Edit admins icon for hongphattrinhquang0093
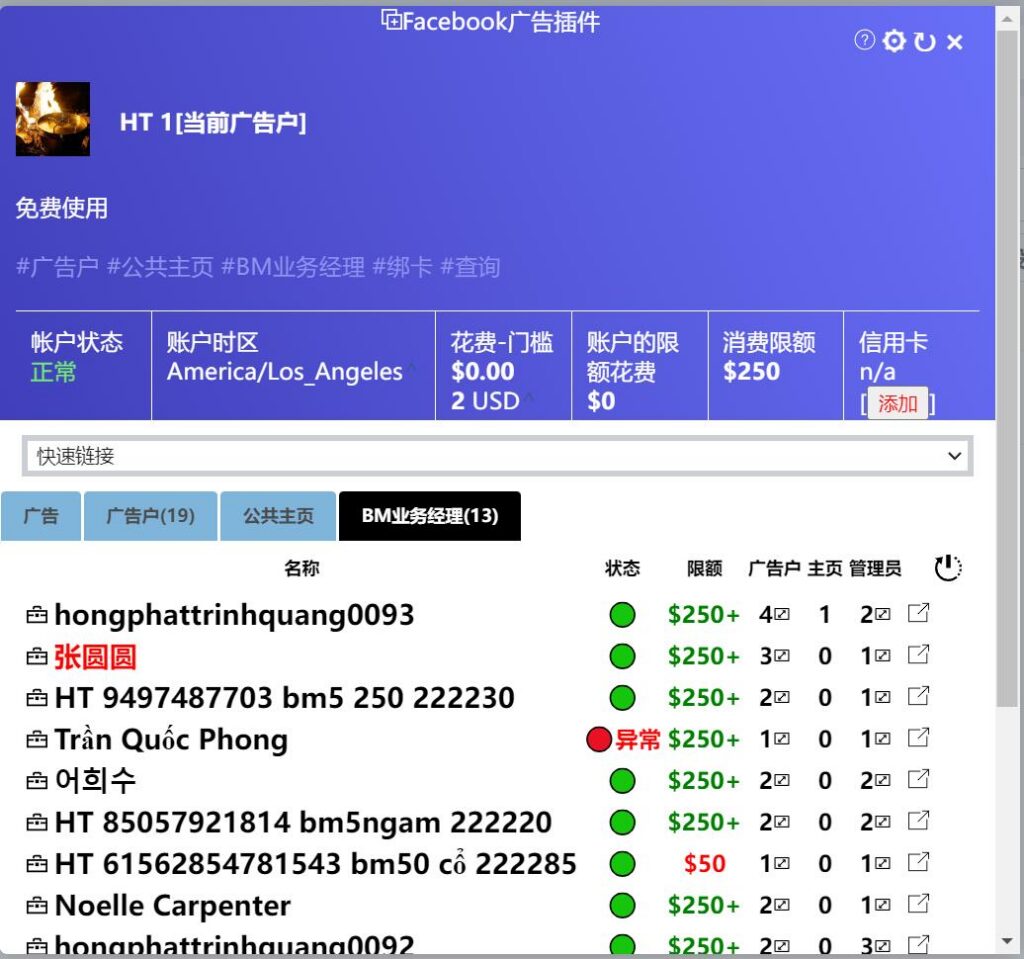Screen dimensions: 1024x959 pyautogui.click(x=883, y=615)
